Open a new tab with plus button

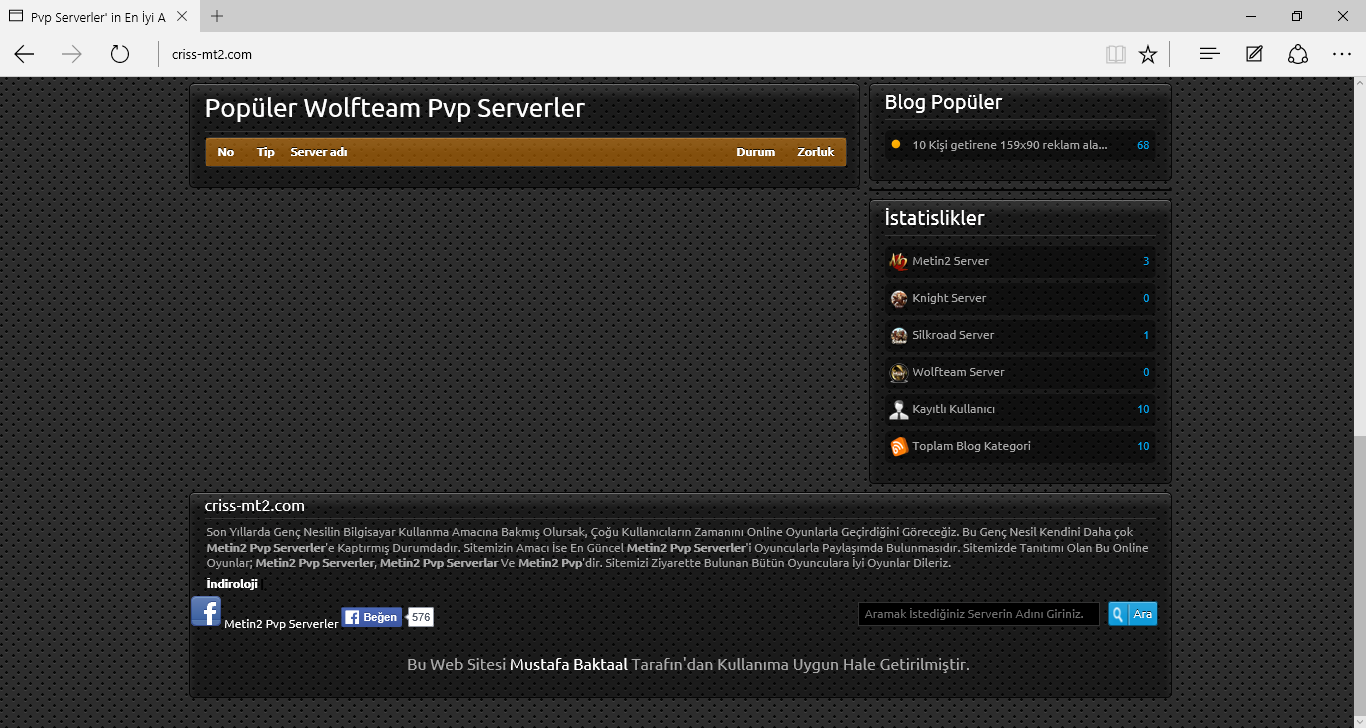point(217,16)
